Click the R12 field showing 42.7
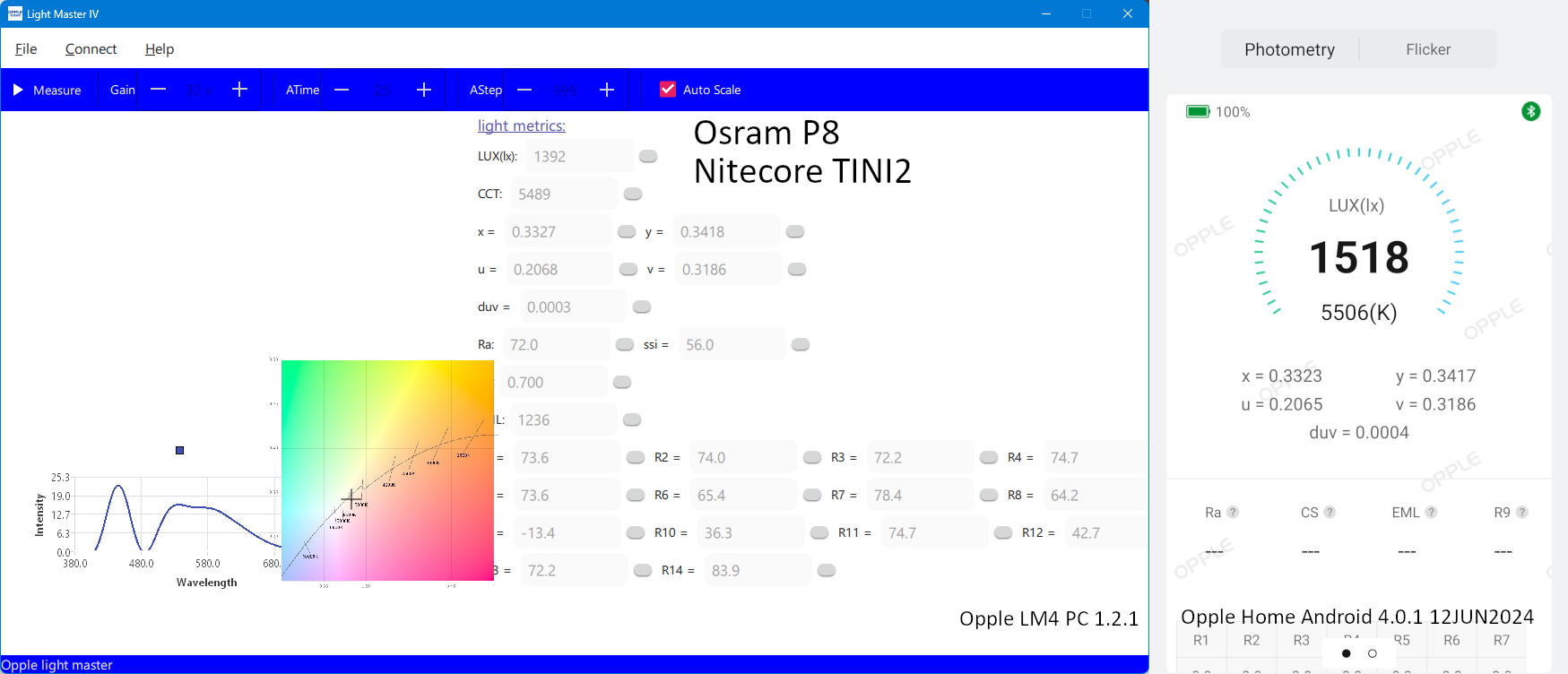This screenshot has width=1568, height=674. [x=1106, y=532]
